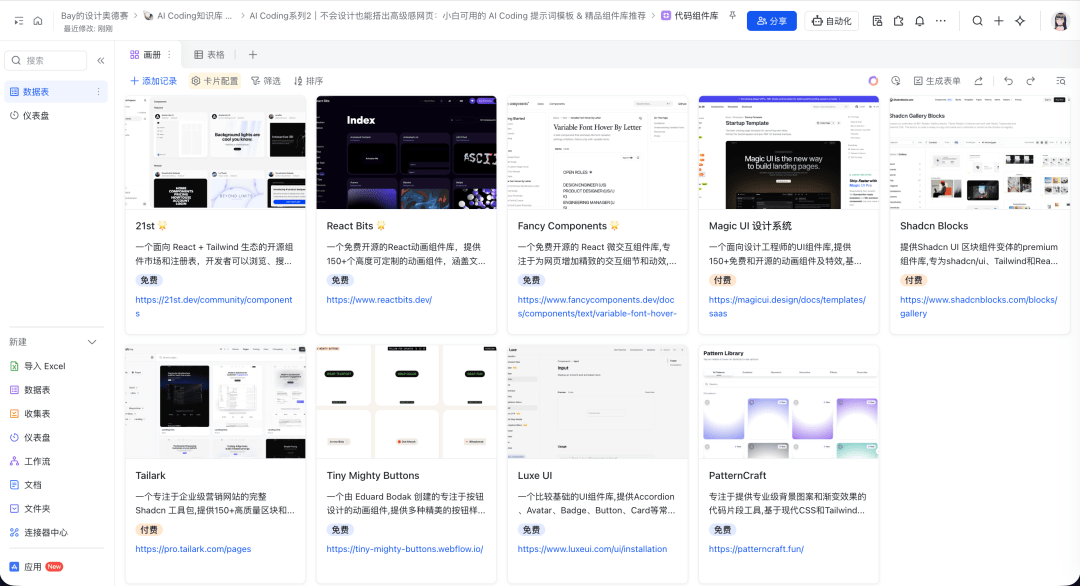Viewport: 1080px width, 586px height.
Task: Click the history clock icon in toolbar
Action: [x=895, y=81]
